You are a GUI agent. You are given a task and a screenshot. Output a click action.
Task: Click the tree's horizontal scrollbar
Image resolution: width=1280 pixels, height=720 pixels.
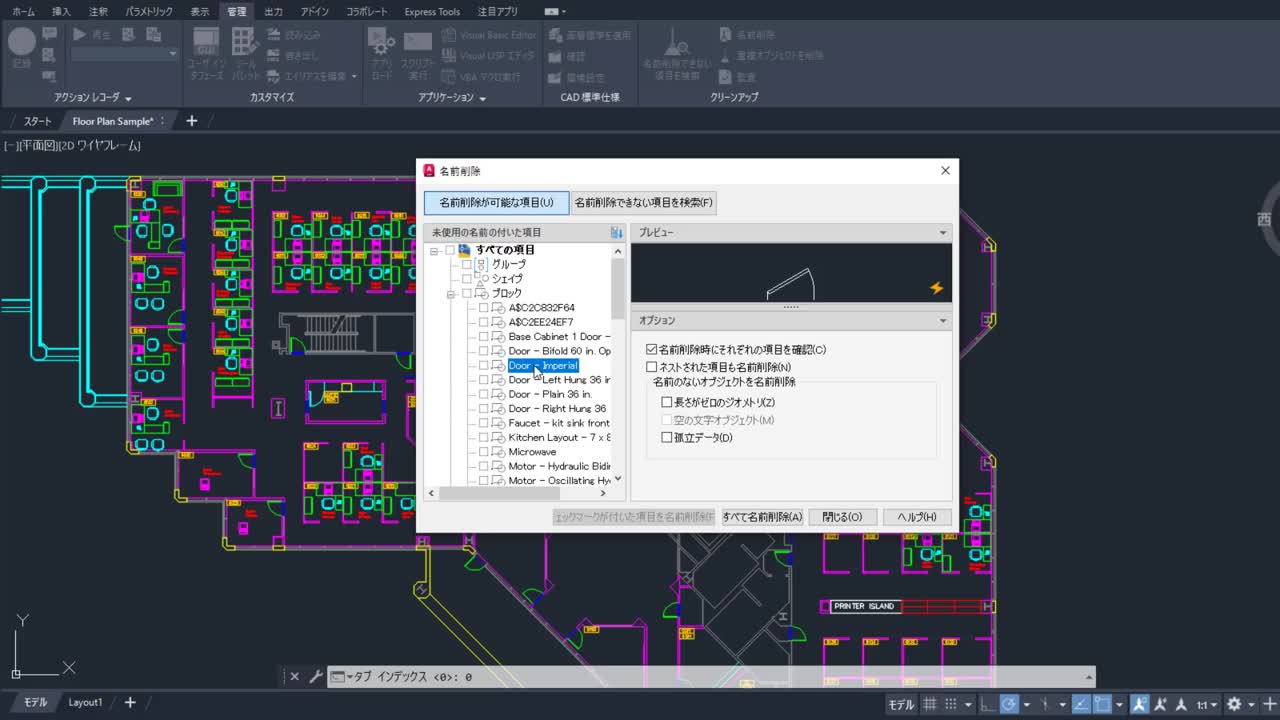498,493
